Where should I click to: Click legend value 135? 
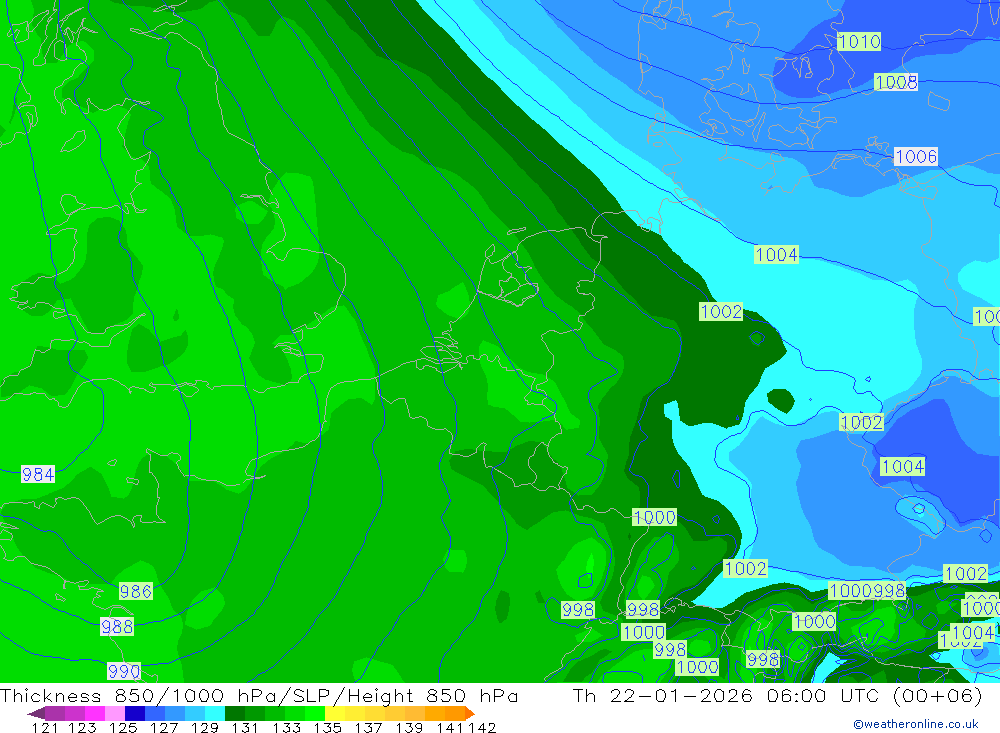(x=327, y=727)
